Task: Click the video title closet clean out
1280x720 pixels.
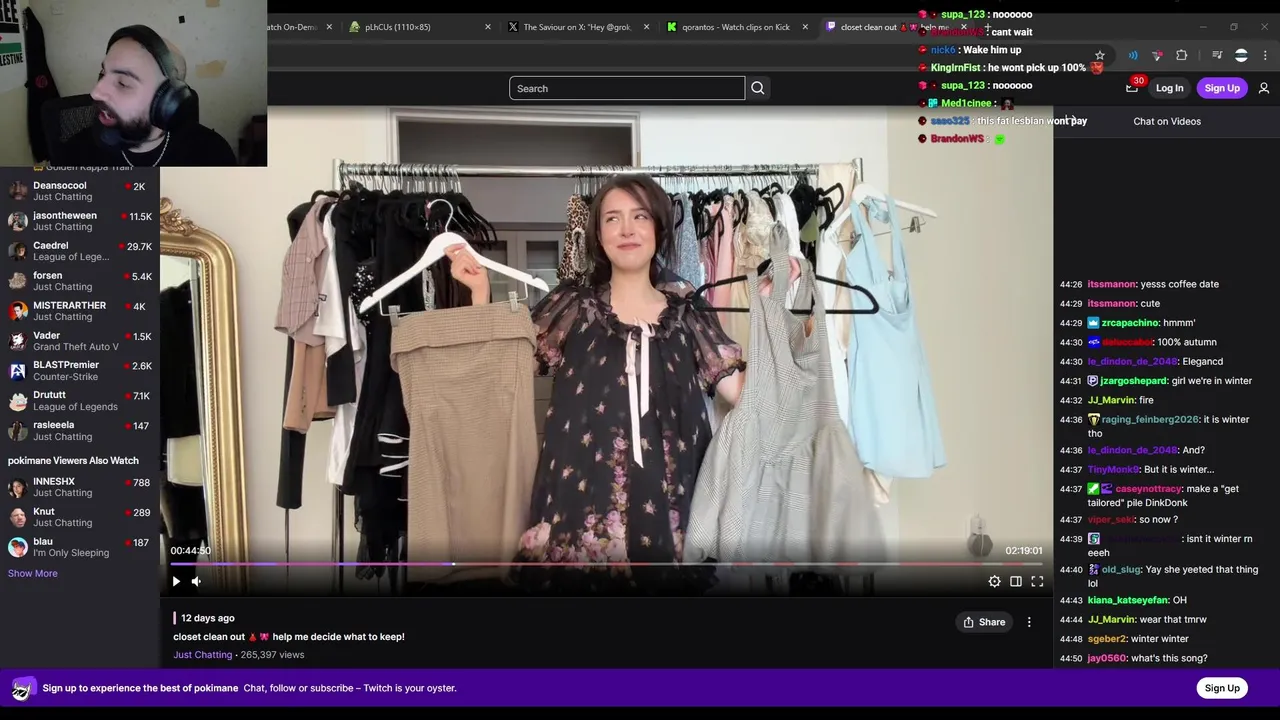Action: pyautogui.click(x=288, y=637)
